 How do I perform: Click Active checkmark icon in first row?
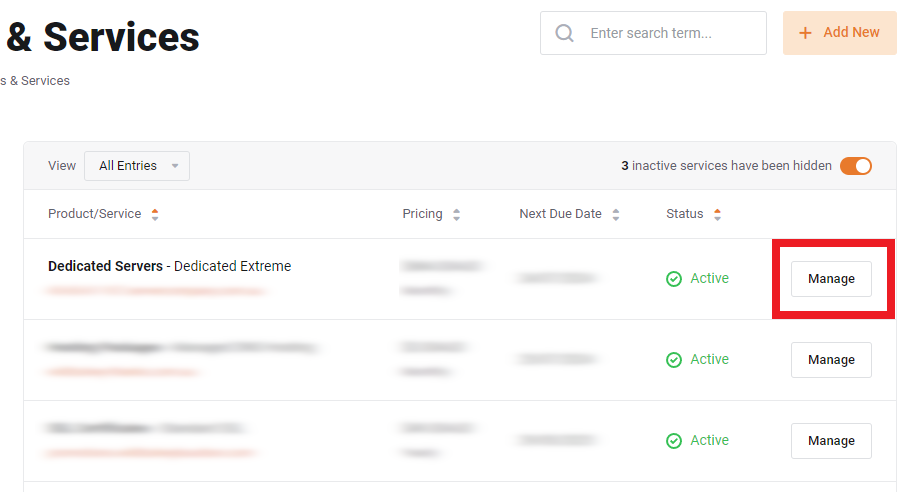tap(674, 279)
